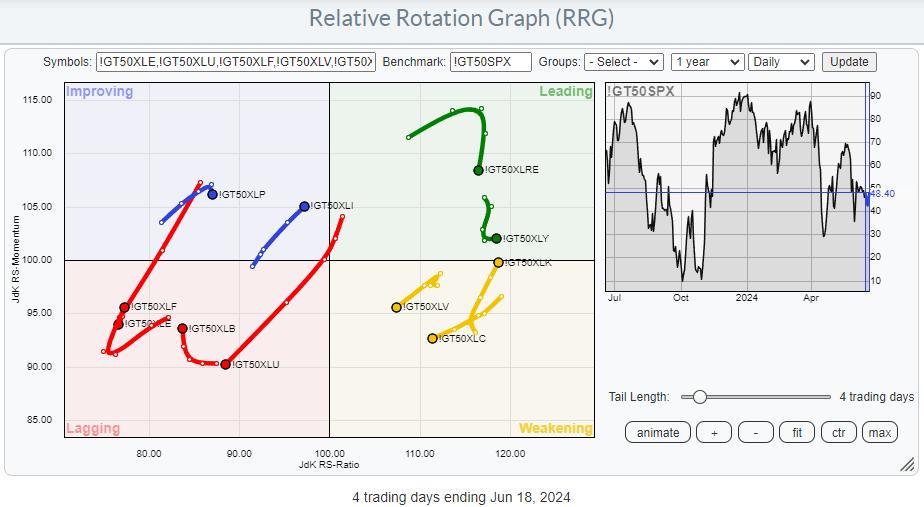Screen dimensions: 924x507
Task: Select the !GT50XLC yellow data point
Action: click(x=432, y=338)
